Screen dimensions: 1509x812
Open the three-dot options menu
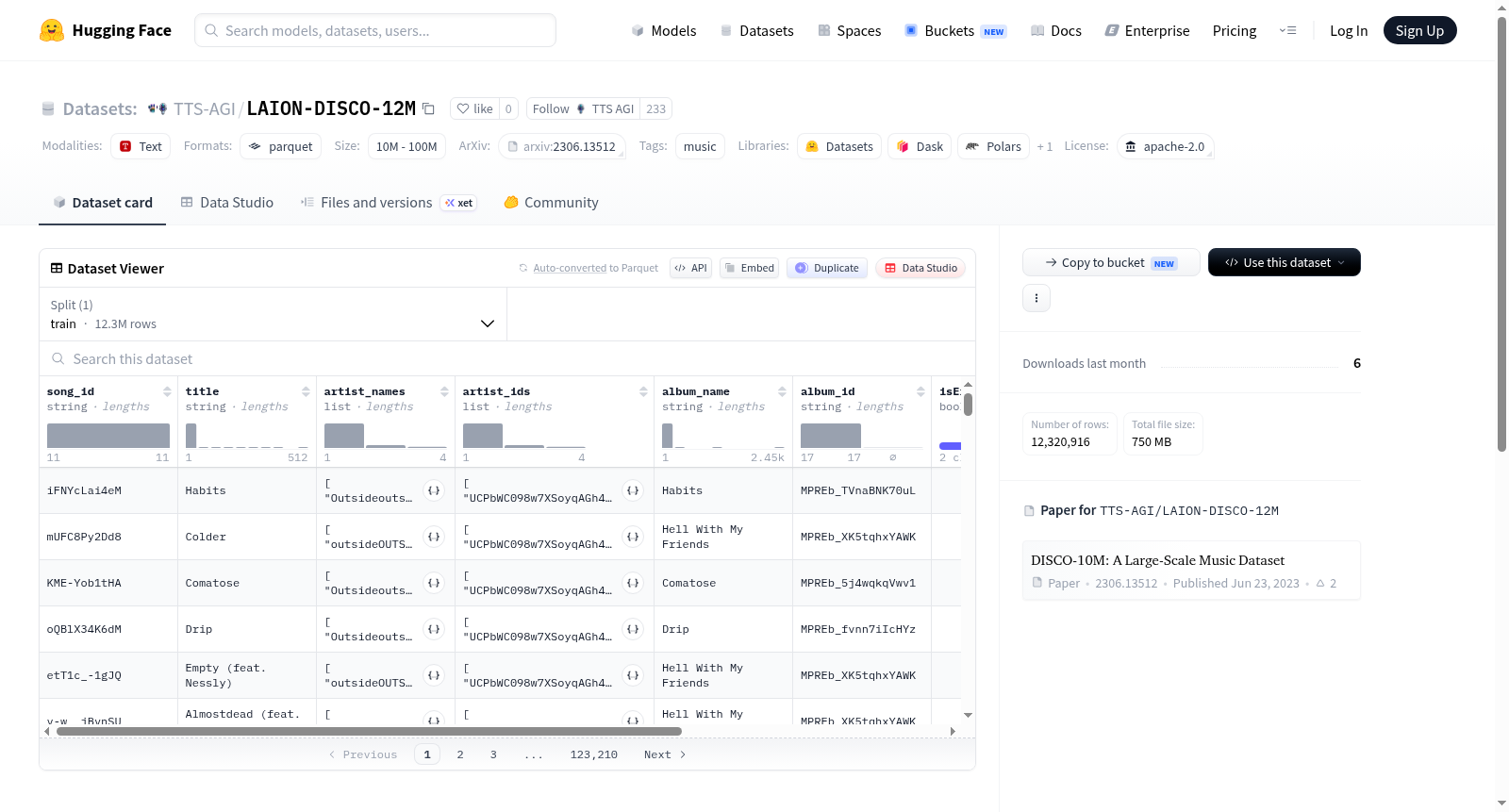[1036, 298]
